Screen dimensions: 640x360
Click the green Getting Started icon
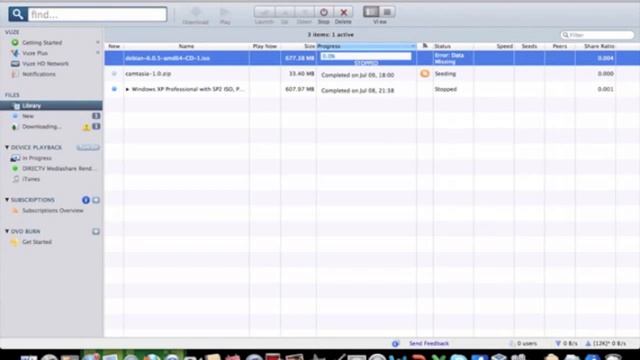point(15,42)
